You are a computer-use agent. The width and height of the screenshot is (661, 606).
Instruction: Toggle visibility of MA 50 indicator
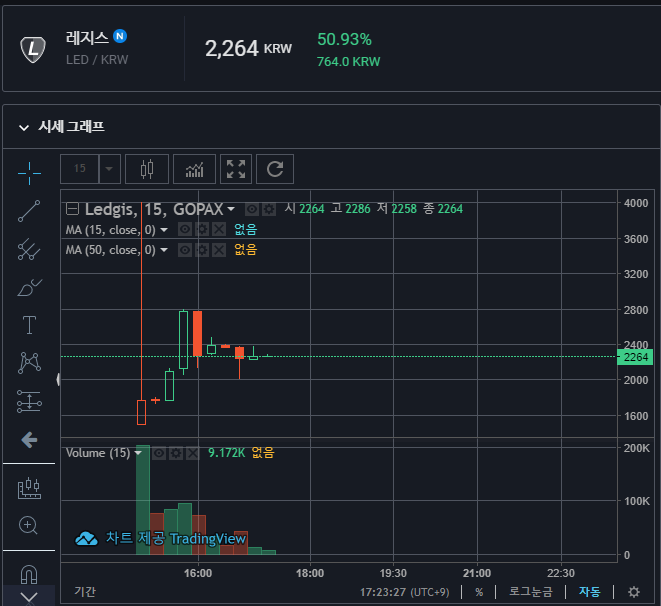(x=185, y=250)
